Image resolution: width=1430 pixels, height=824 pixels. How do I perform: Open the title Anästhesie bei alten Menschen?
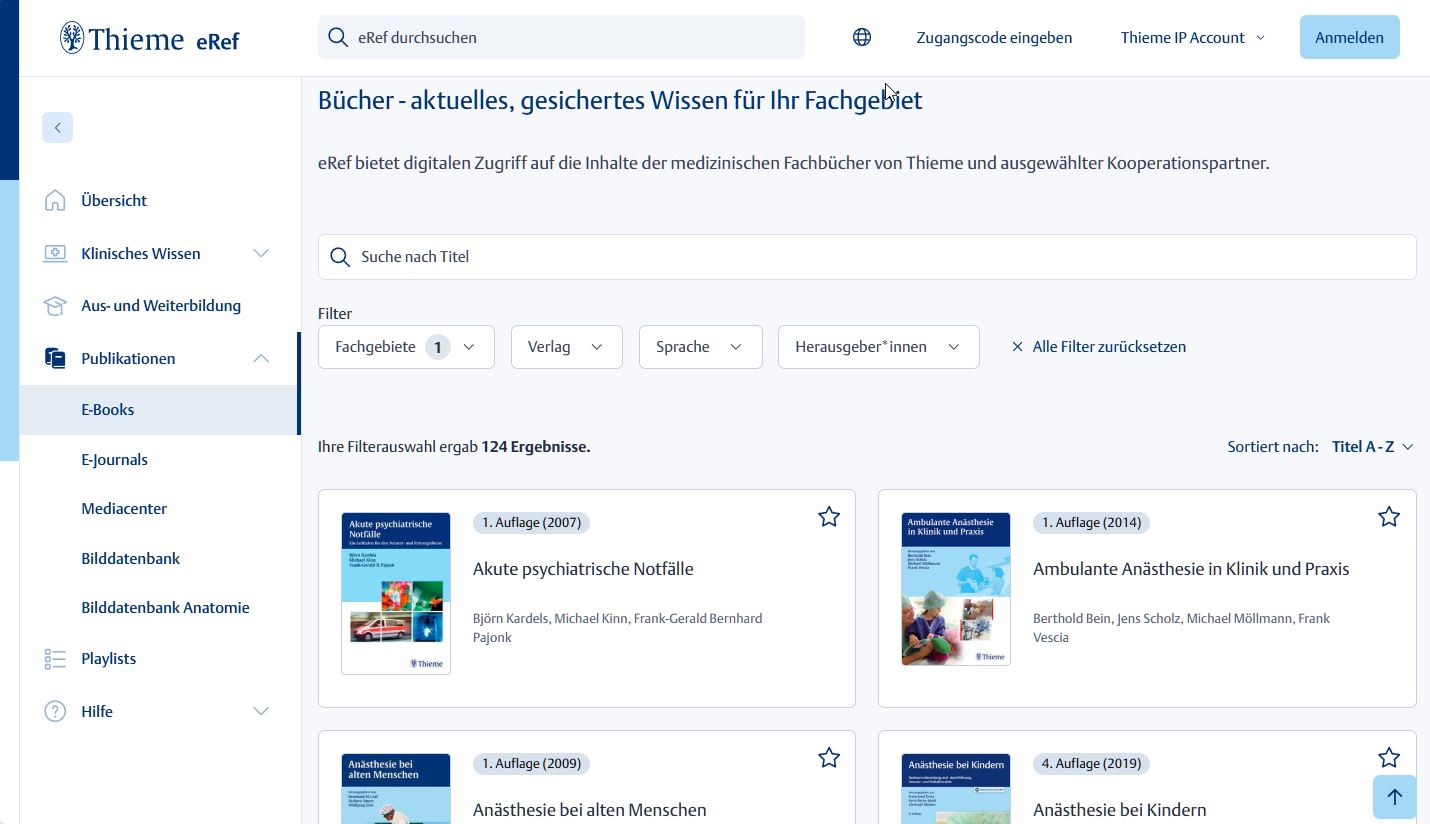coord(590,810)
